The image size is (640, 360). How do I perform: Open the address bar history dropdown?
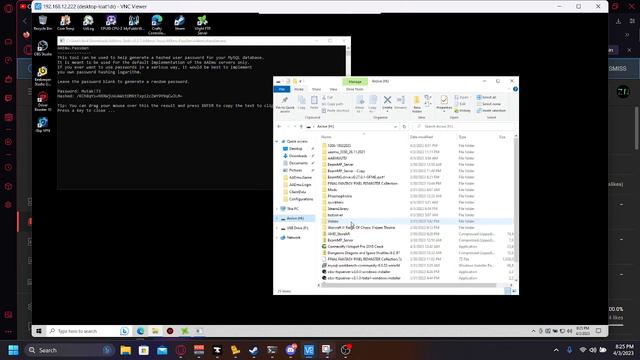395,127
